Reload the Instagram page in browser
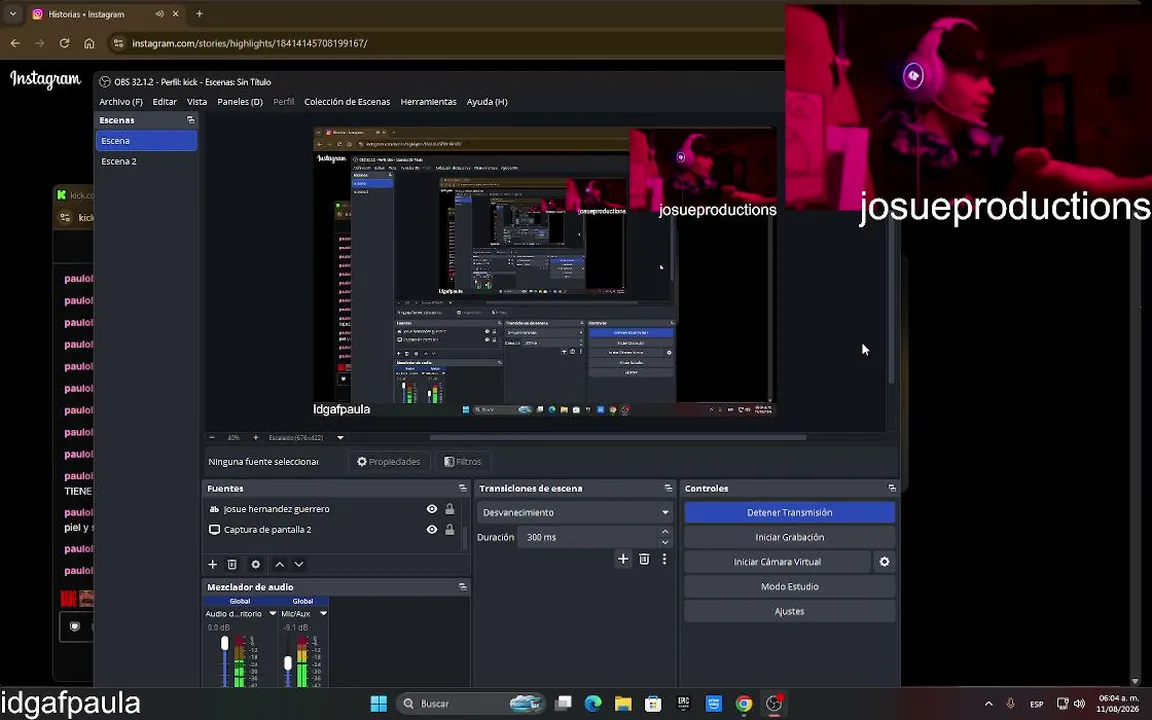The height and width of the screenshot is (720, 1152). click(x=64, y=43)
